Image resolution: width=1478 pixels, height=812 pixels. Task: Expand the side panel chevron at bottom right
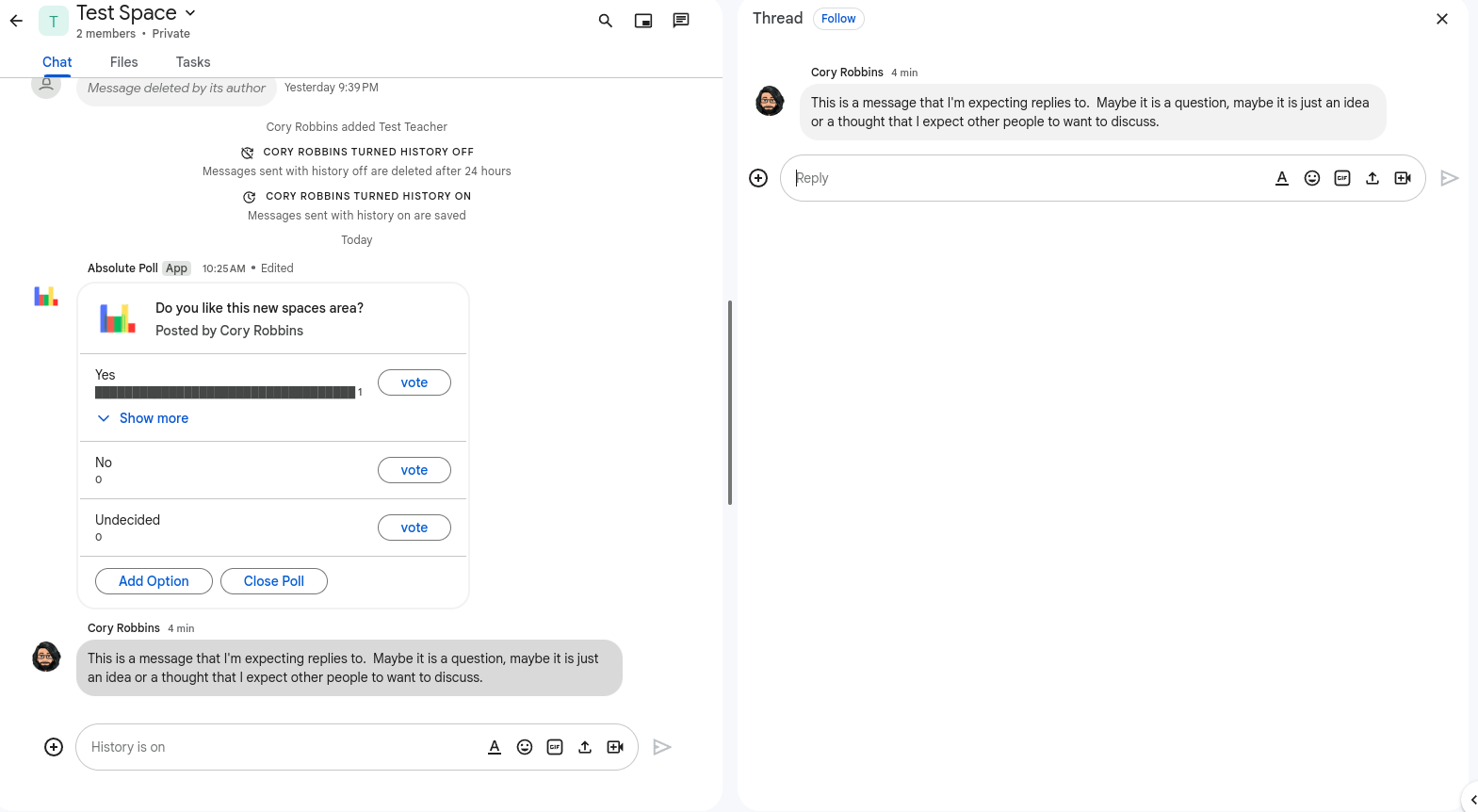1472,800
